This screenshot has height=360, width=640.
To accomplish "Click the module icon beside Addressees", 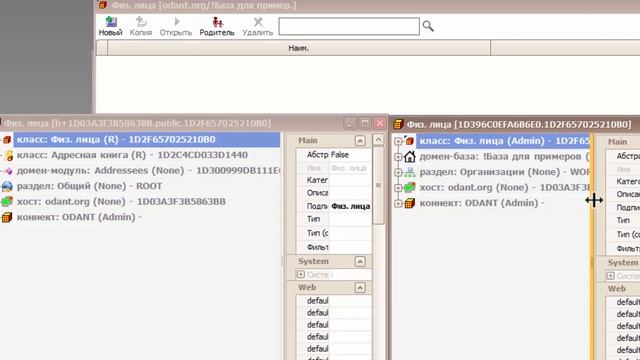I will coord(8,171).
